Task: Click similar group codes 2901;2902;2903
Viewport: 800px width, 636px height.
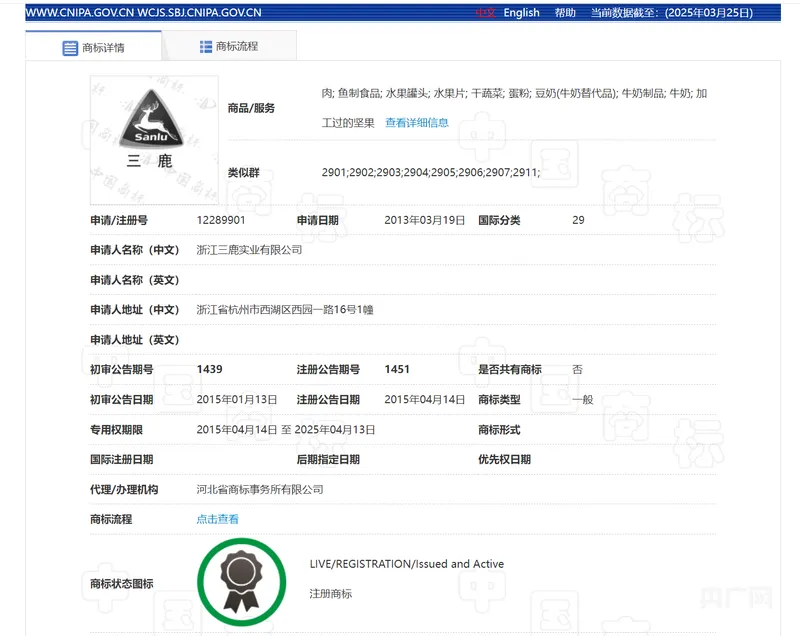Action: [431, 172]
